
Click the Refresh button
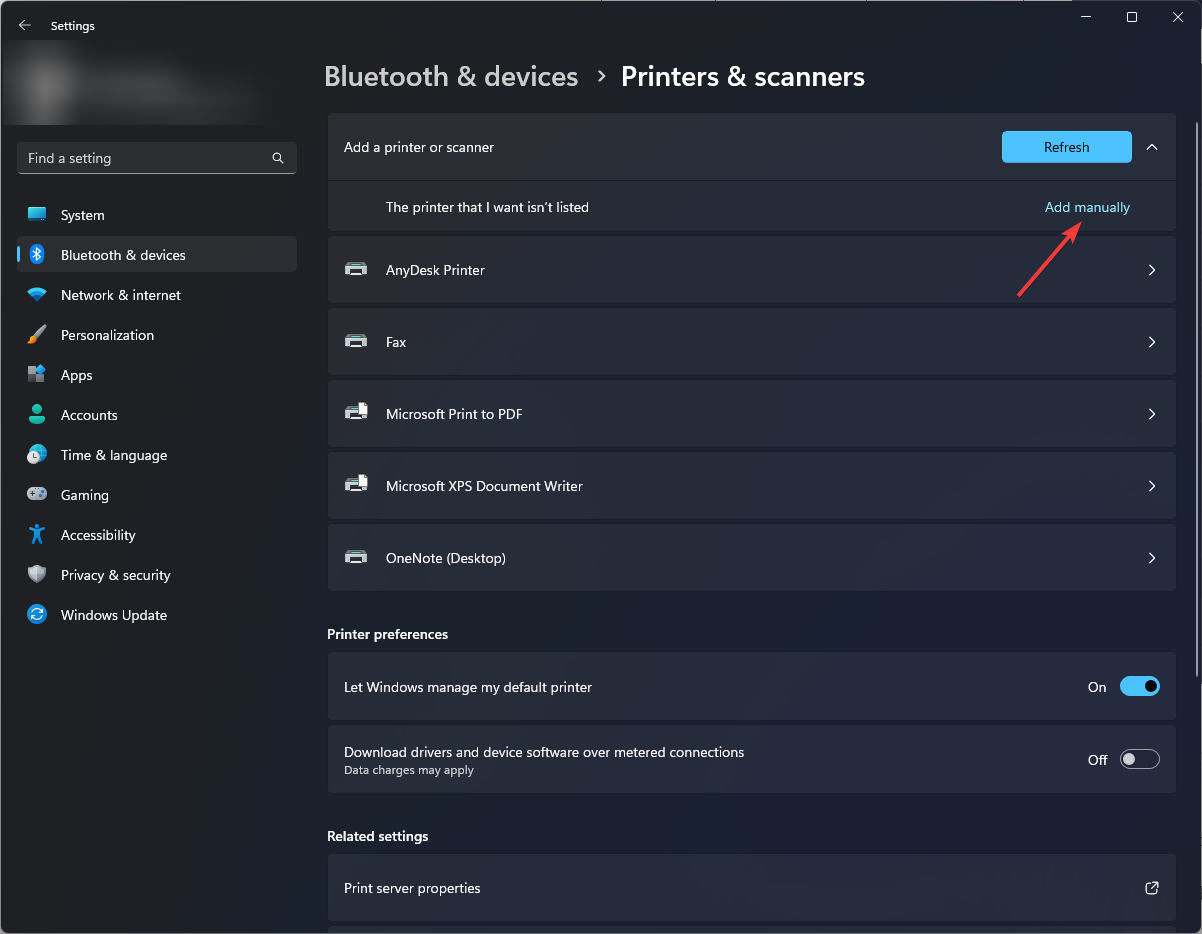pos(1067,147)
